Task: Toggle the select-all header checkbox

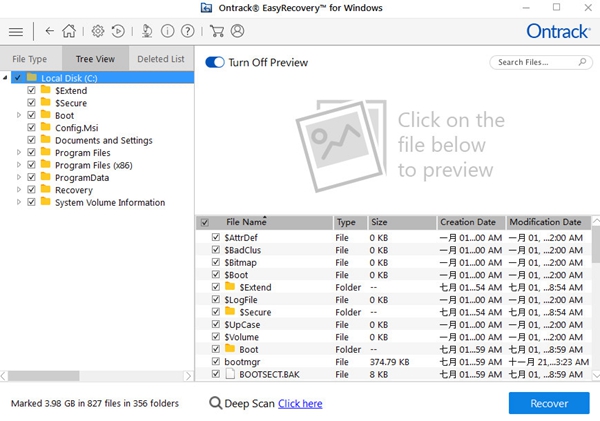Action: point(205,222)
